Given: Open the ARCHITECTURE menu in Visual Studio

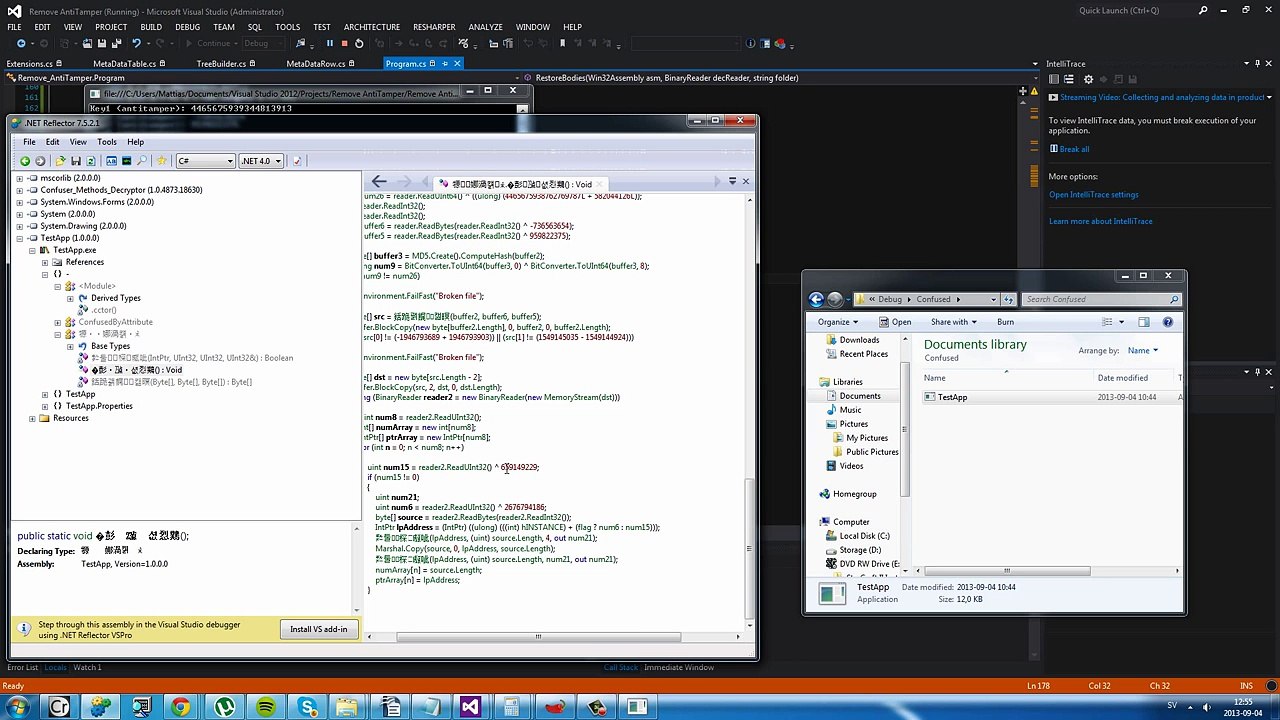Looking at the screenshot, I should coord(371,27).
